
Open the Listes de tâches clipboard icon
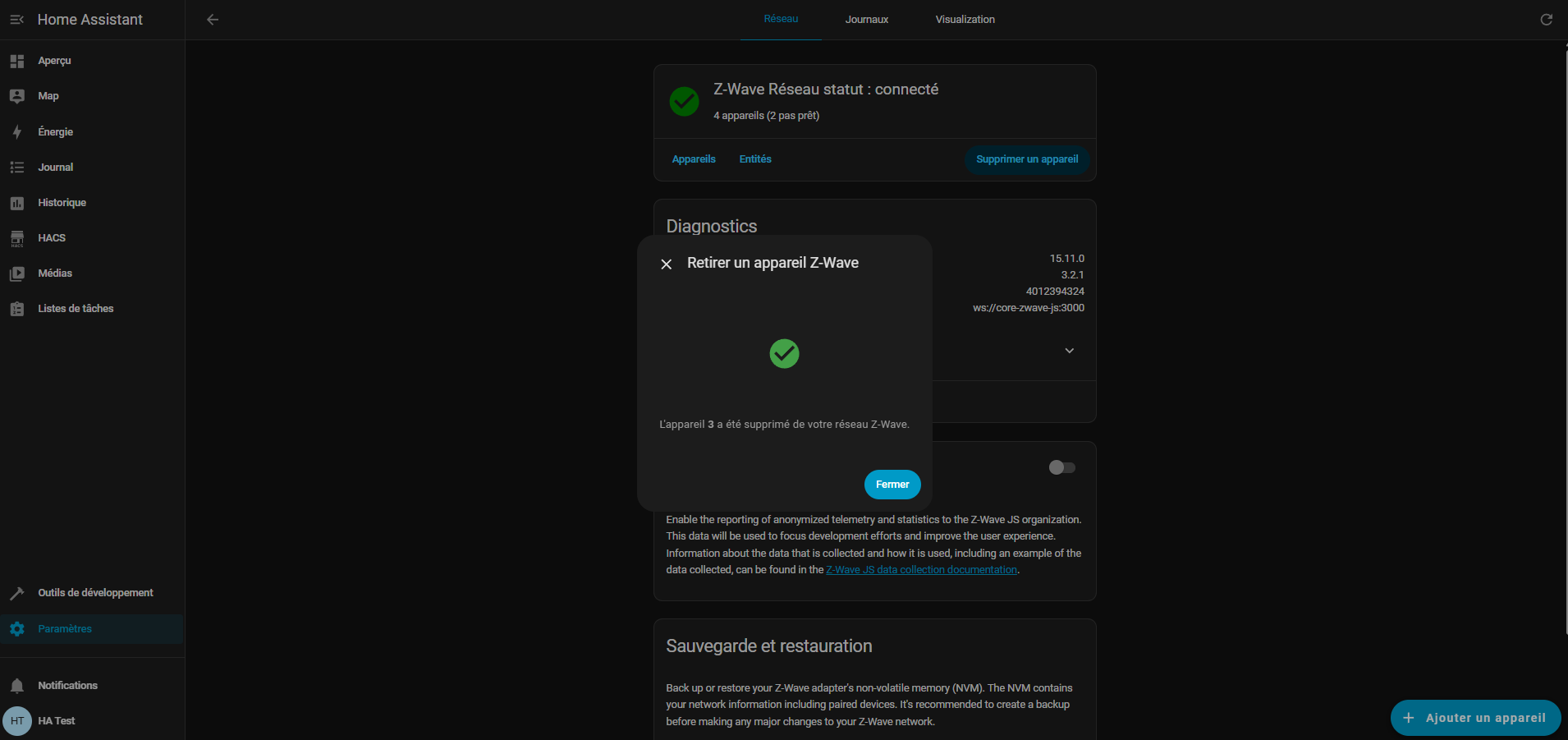16,309
